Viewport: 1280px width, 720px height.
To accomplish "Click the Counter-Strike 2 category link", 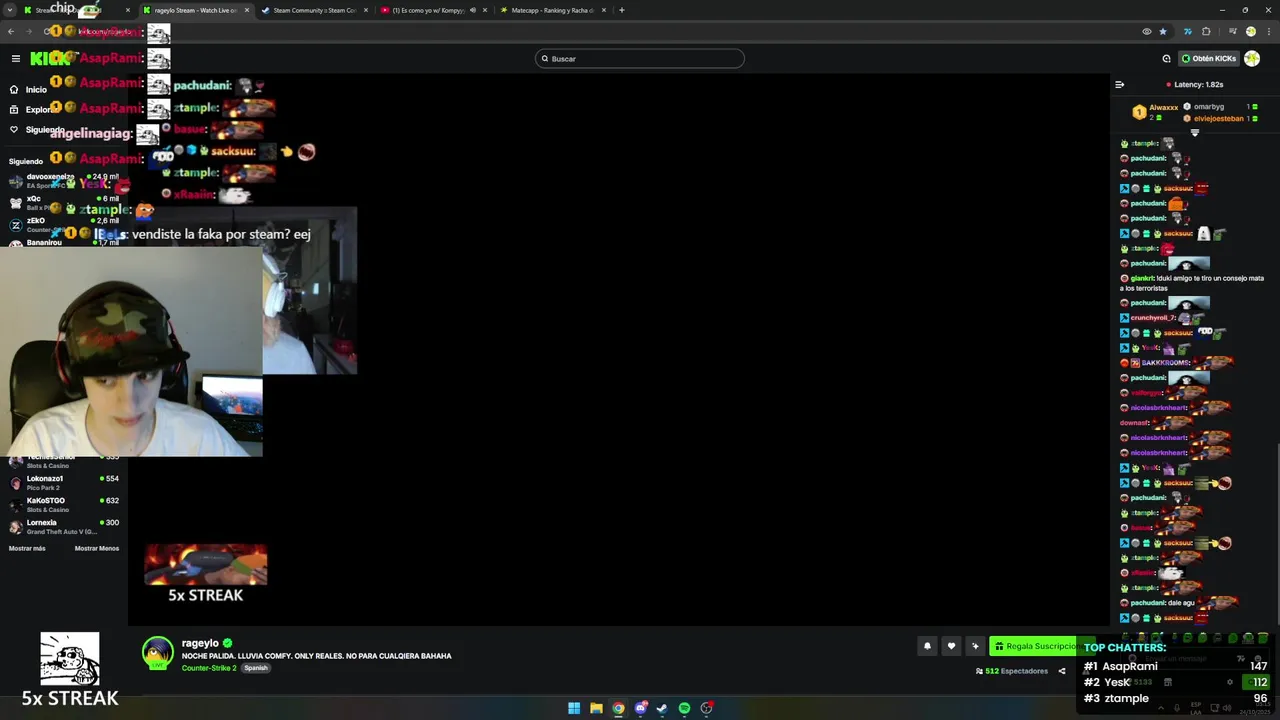I will 209,668.
